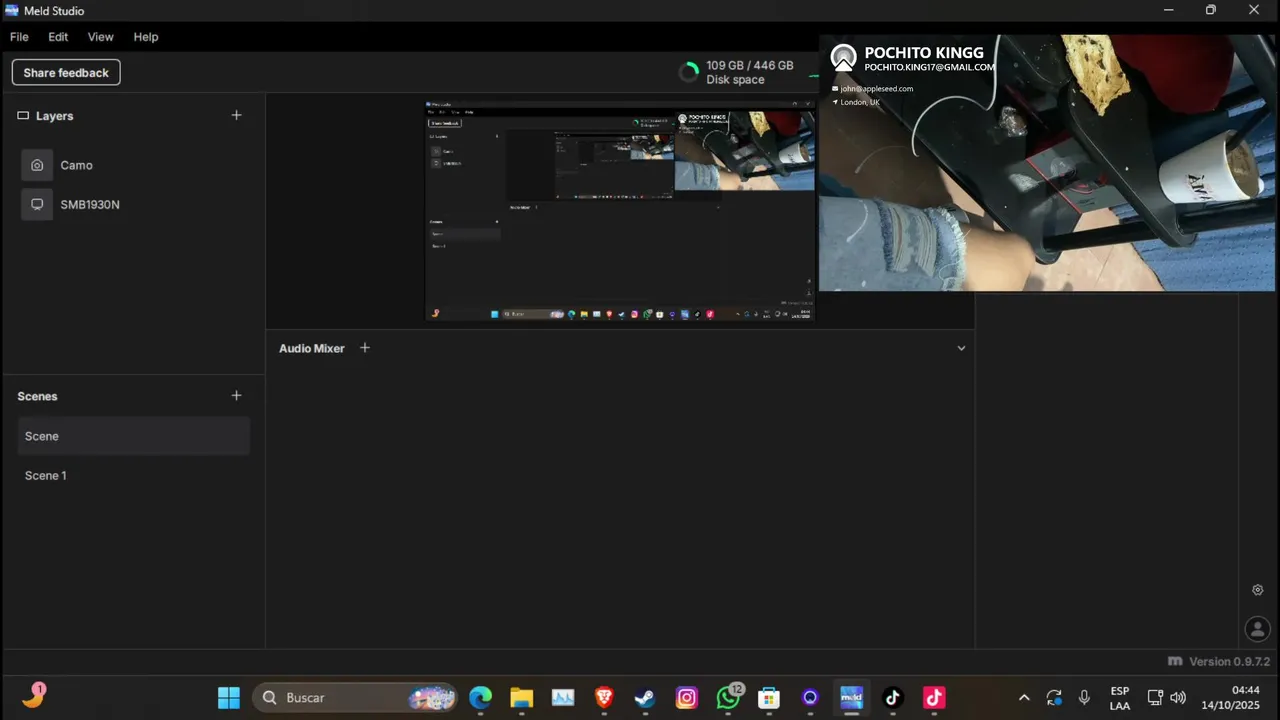Collapse the Audio Mixer panel chevron
Image resolution: width=1280 pixels, height=720 pixels.
[961, 348]
